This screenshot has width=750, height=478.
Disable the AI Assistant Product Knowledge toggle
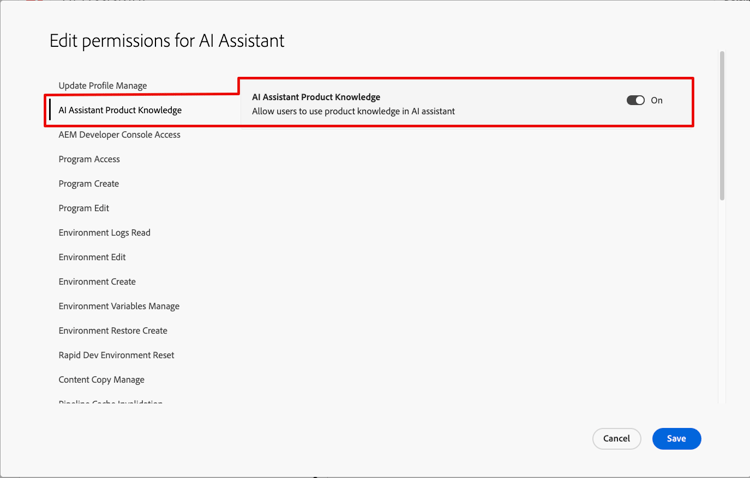pos(635,100)
